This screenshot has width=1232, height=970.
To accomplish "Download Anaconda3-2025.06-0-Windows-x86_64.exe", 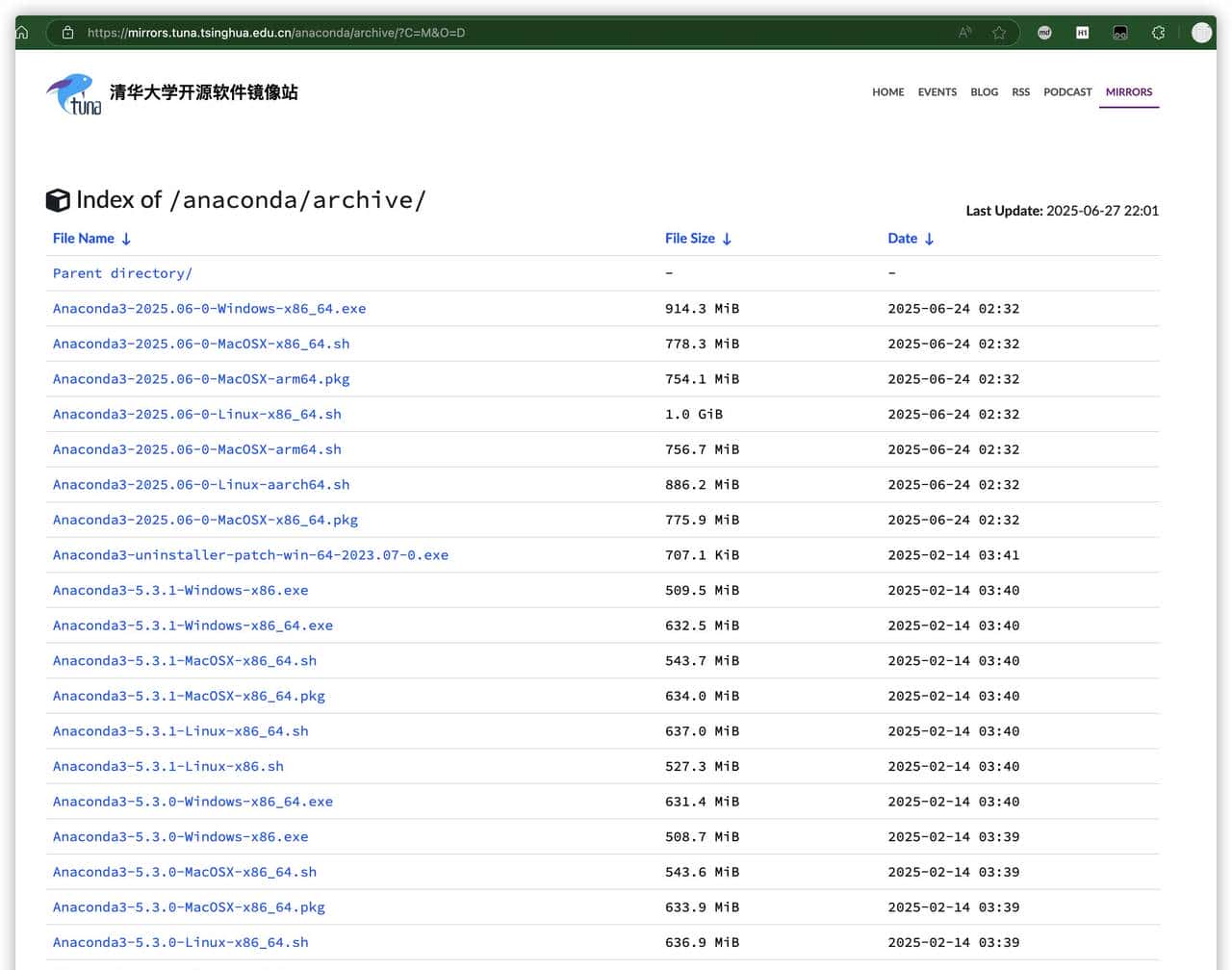I will tap(209, 309).
